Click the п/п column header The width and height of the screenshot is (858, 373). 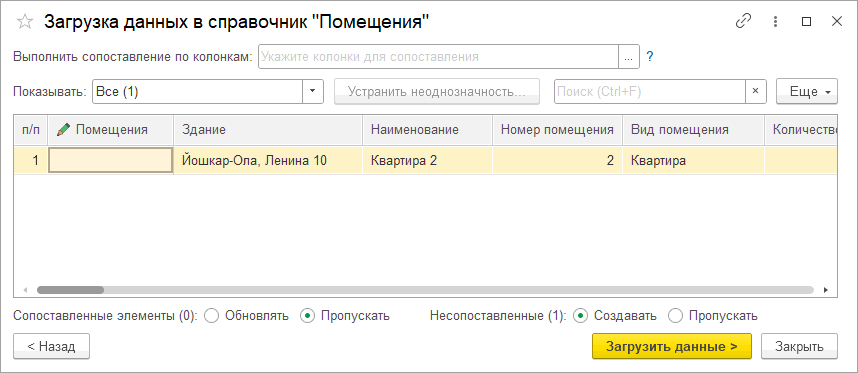click(x=31, y=130)
